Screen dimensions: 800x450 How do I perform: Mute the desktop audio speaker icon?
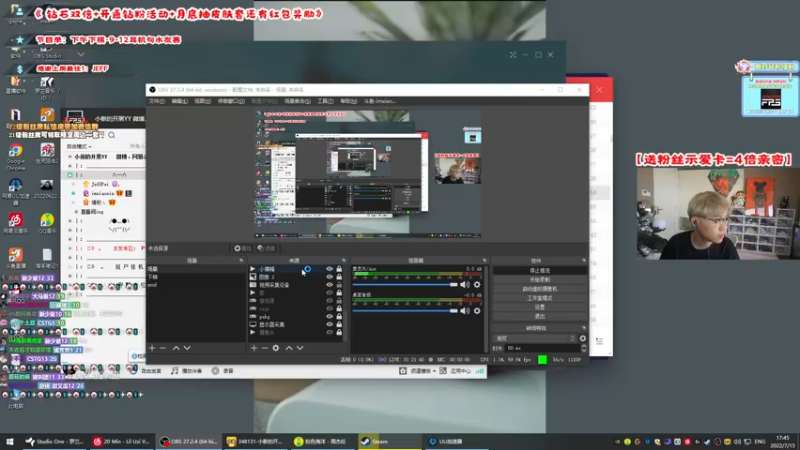coord(465,311)
